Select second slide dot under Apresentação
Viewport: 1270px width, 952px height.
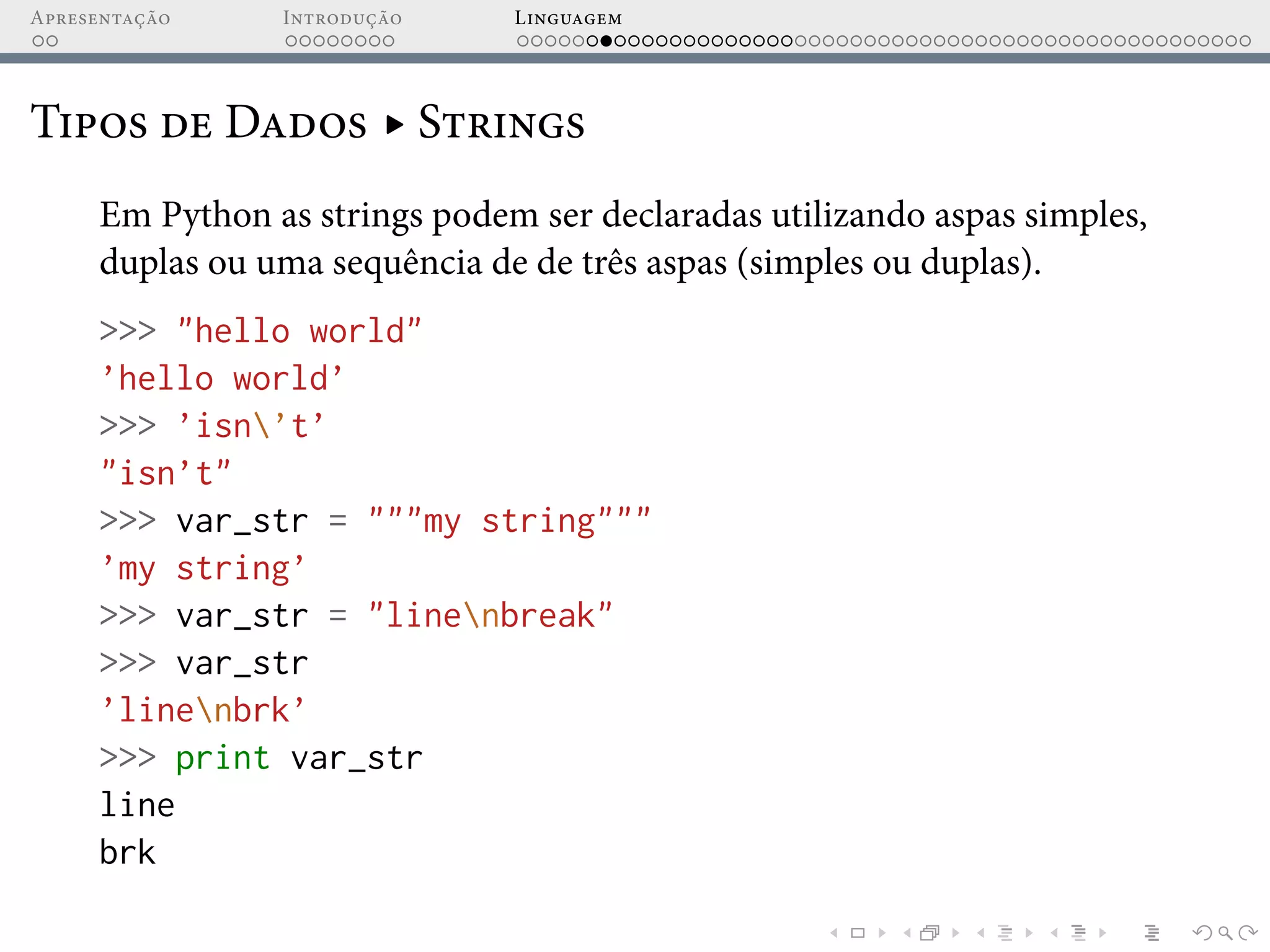(x=51, y=41)
